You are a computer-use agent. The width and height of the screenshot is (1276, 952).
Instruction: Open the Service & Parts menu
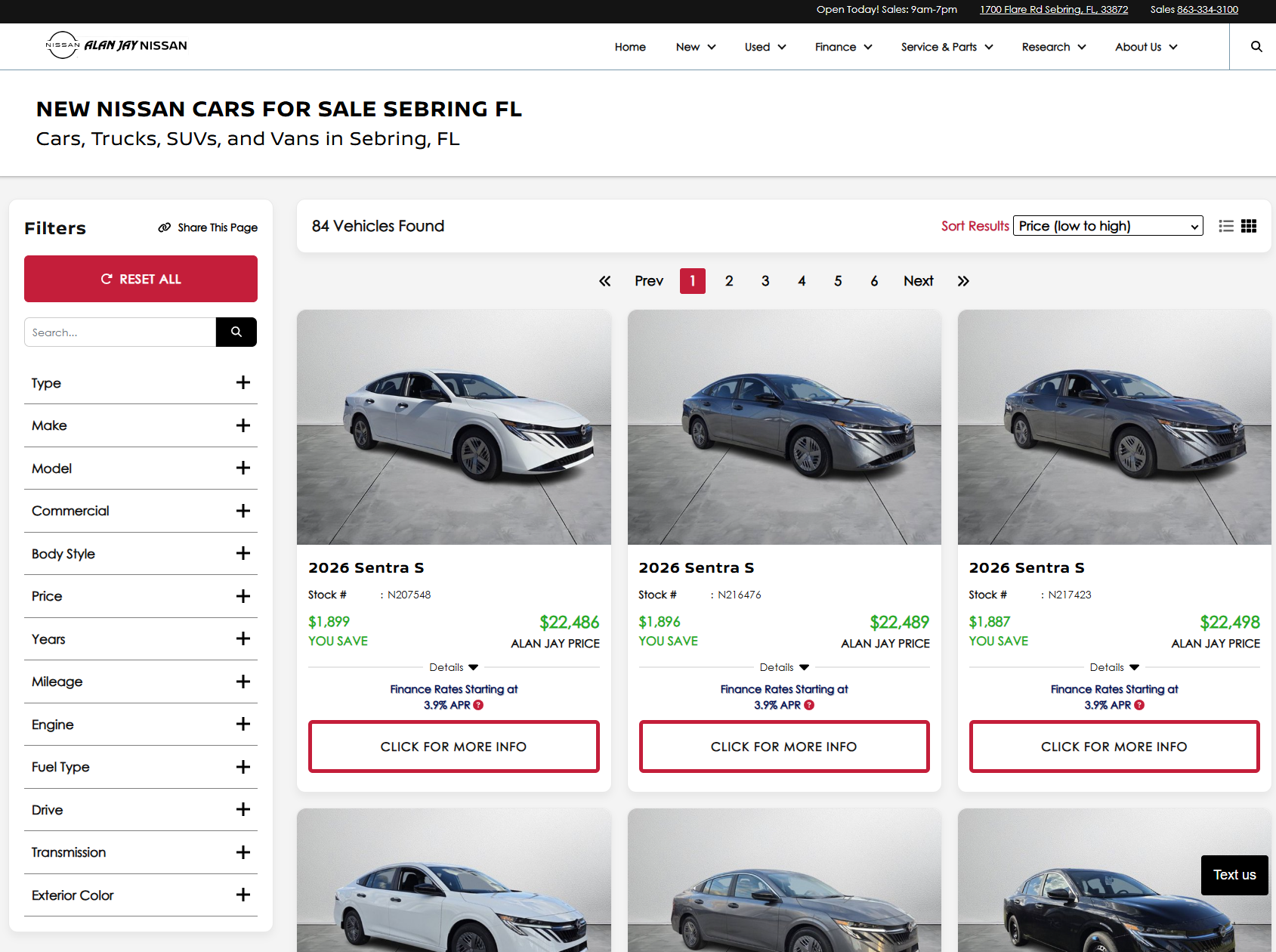coord(947,47)
